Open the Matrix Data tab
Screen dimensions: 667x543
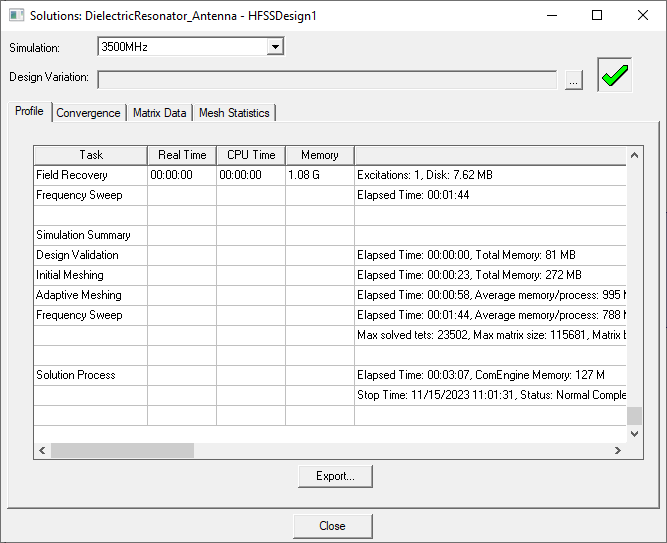[159, 113]
